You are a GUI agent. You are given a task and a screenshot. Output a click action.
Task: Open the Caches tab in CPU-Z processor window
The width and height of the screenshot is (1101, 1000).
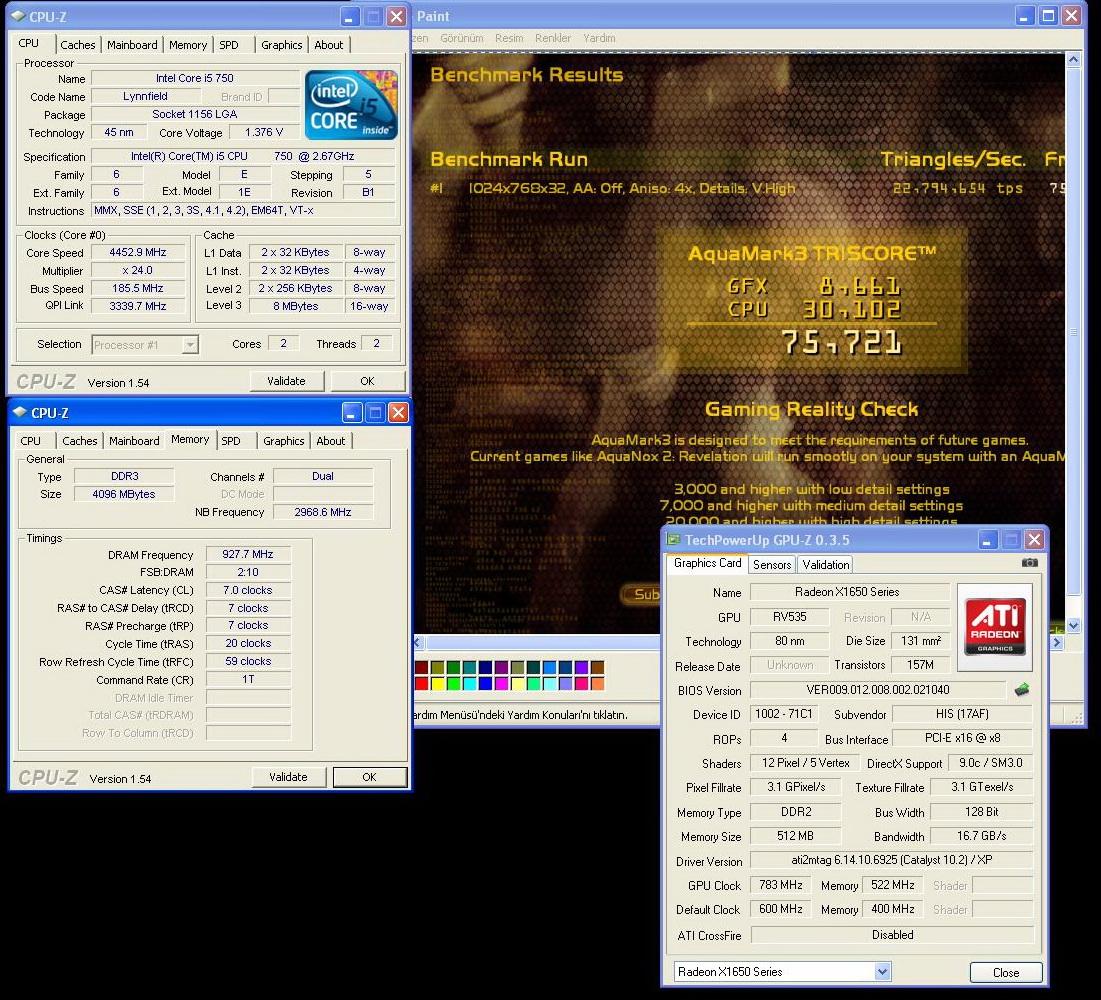pyautogui.click(x=78, y=45)
